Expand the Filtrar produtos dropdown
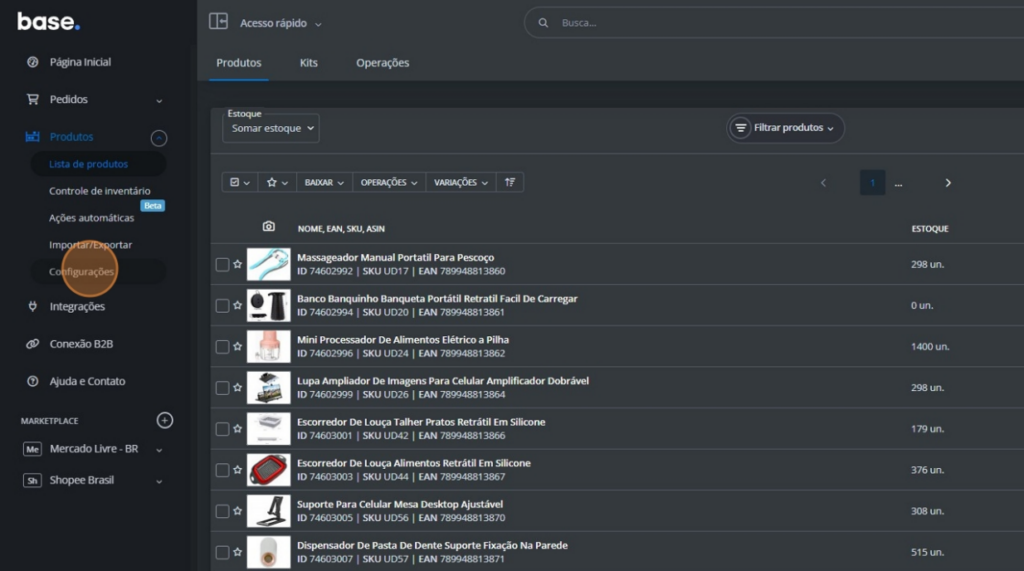 click(785, 128)
